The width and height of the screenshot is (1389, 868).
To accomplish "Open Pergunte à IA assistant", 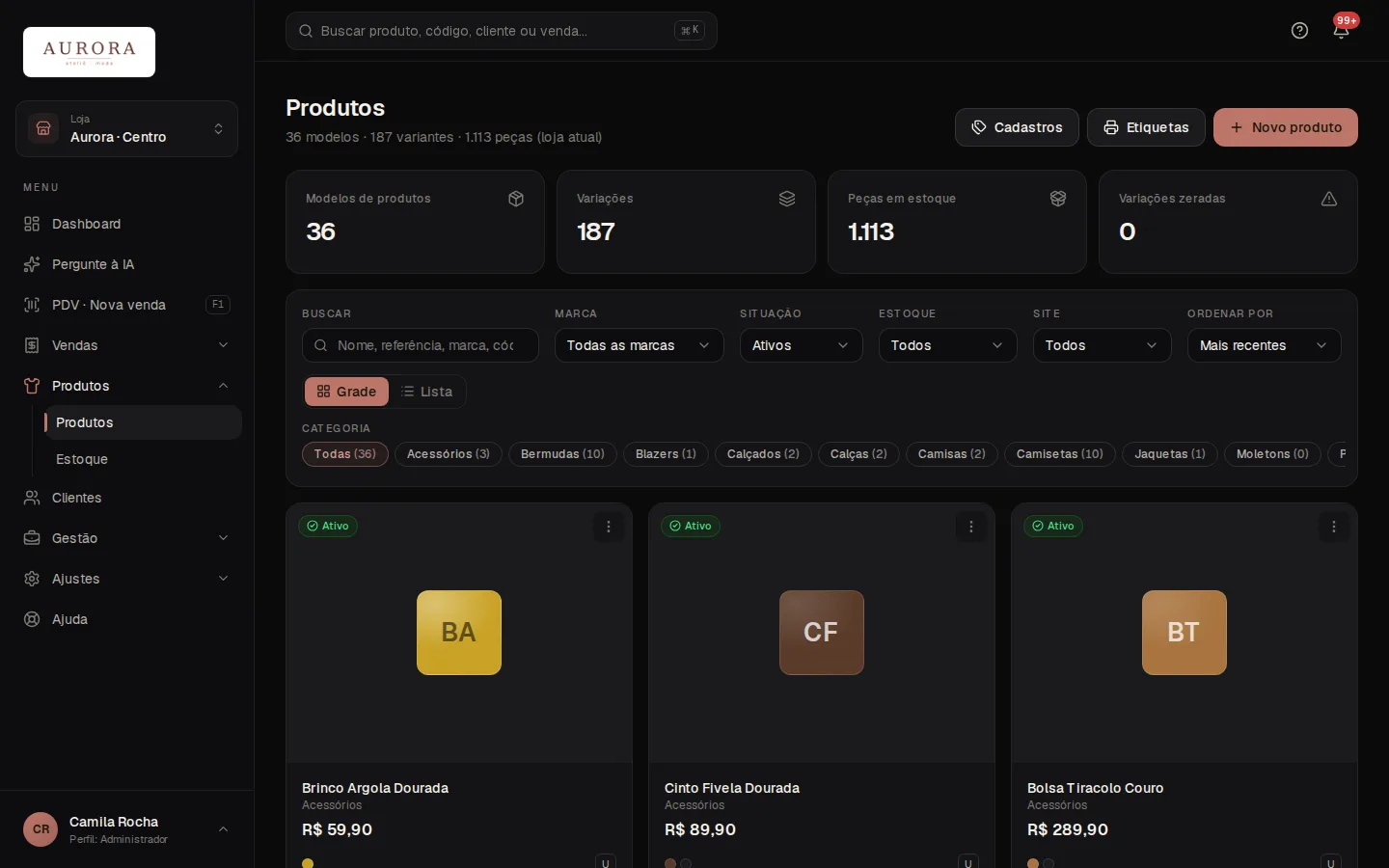I will pyautogui.click(x=126, y=264).
